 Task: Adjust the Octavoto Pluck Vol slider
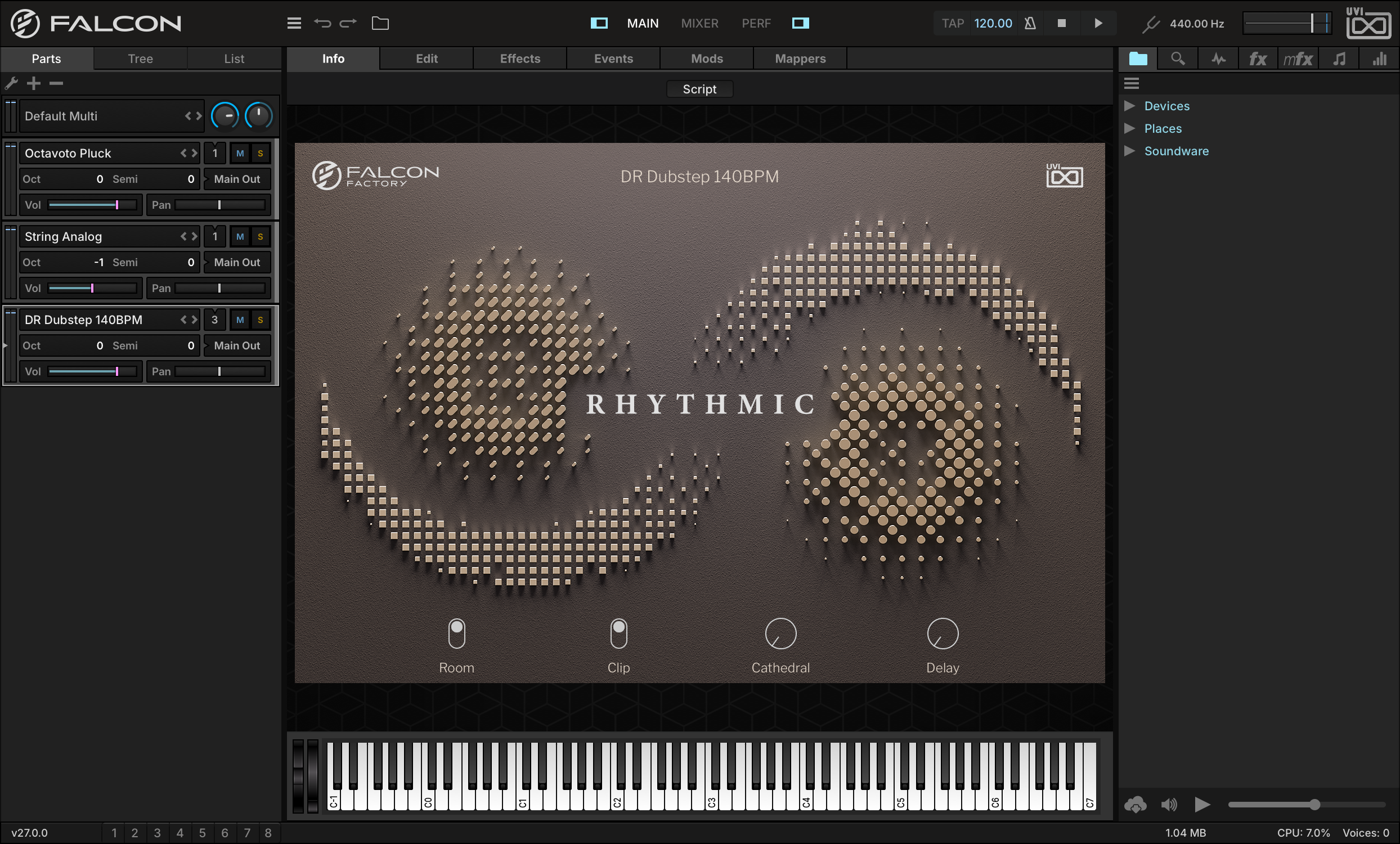coord(93,205)
